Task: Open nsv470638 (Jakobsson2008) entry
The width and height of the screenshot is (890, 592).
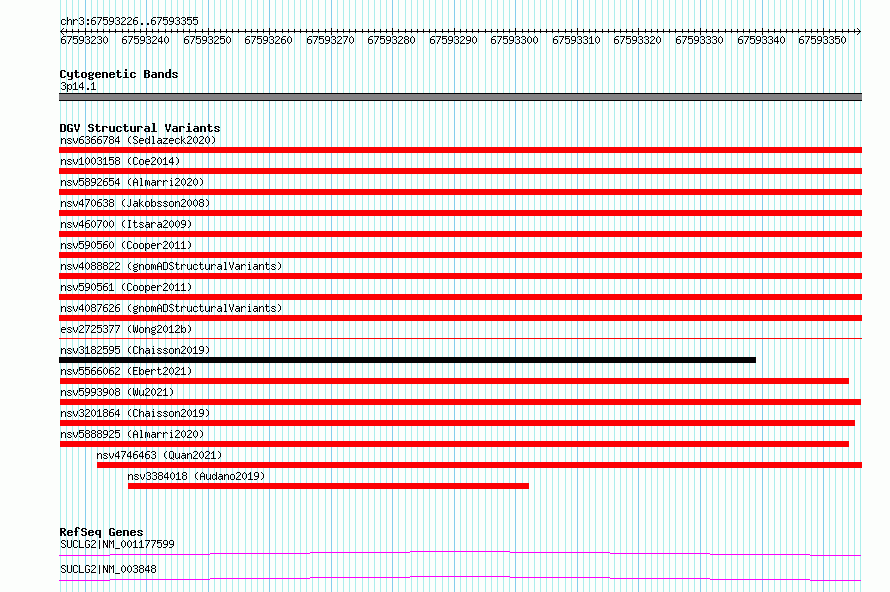Action: pos(135,203)
